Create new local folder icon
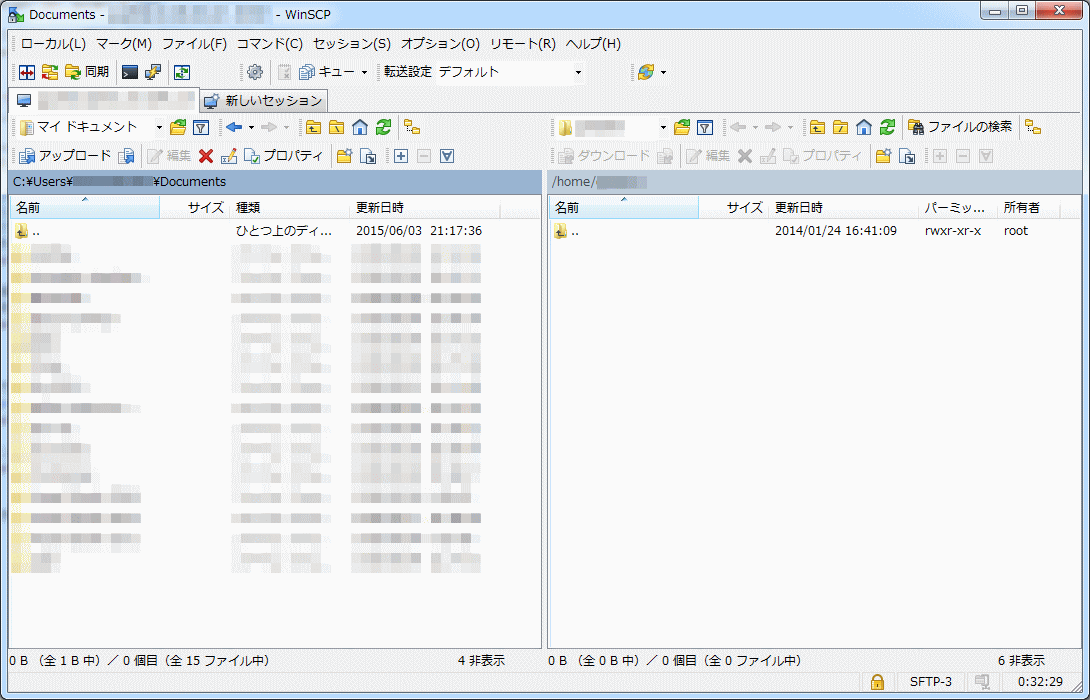This screenshot has height=700, width=1090. 344,156
